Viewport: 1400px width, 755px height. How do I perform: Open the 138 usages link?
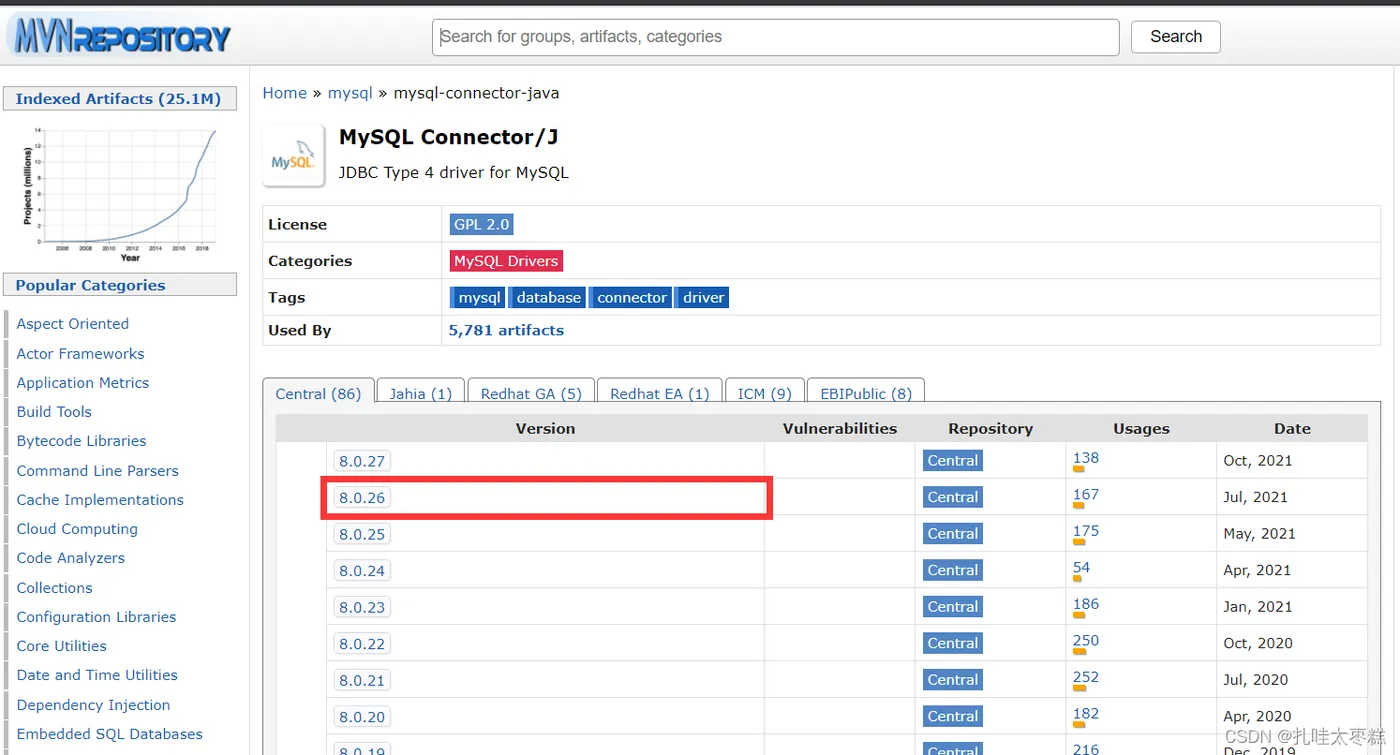point(1086,458)
